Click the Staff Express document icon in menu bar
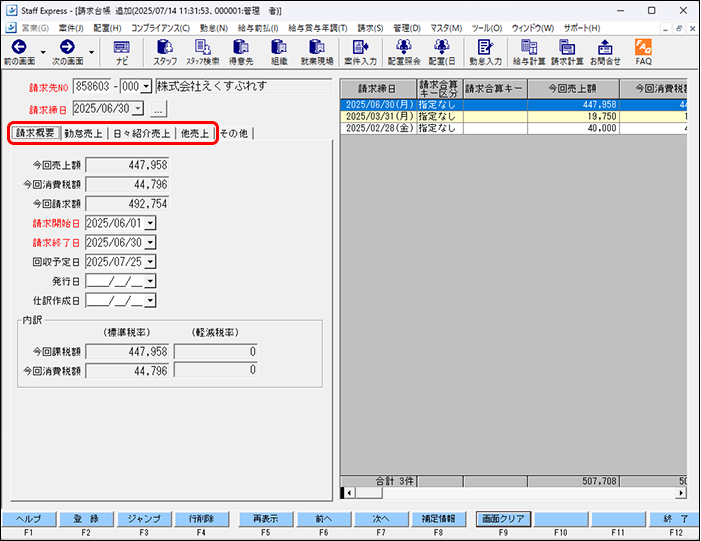Viewport: 701px width, 541px height. coord(11,28)
